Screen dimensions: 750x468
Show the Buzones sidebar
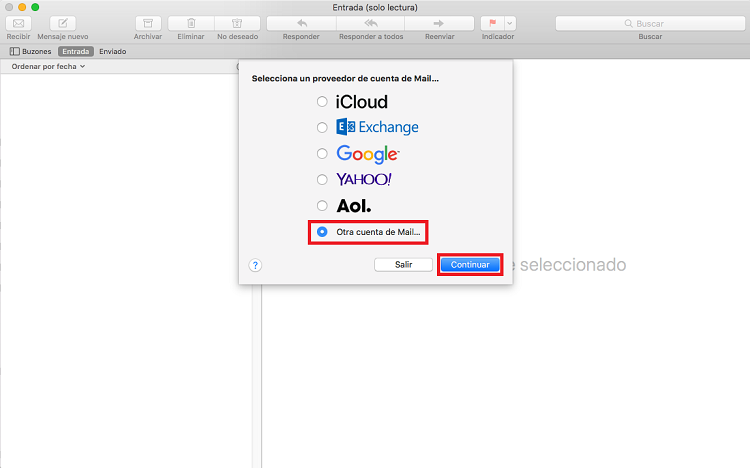pos(31,51)
